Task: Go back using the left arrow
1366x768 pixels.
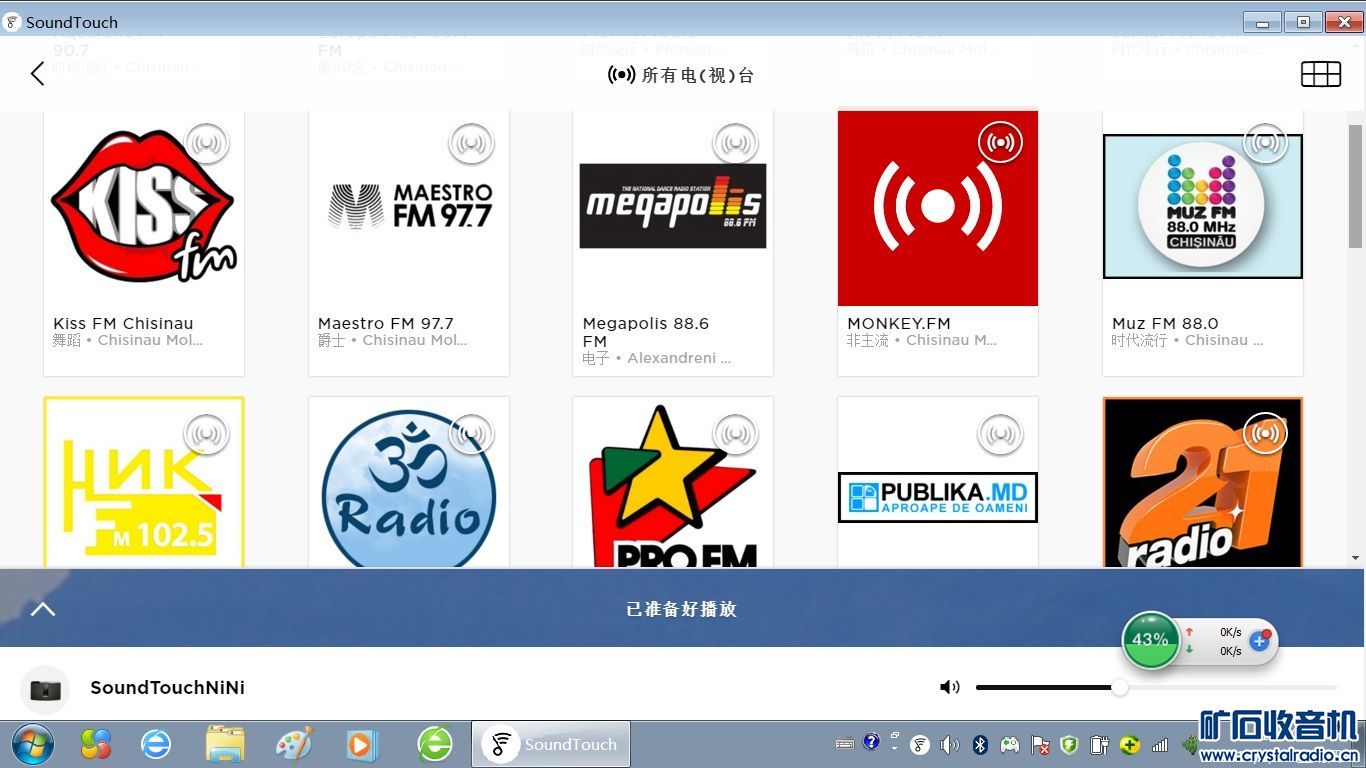Action: pos(38,74)
